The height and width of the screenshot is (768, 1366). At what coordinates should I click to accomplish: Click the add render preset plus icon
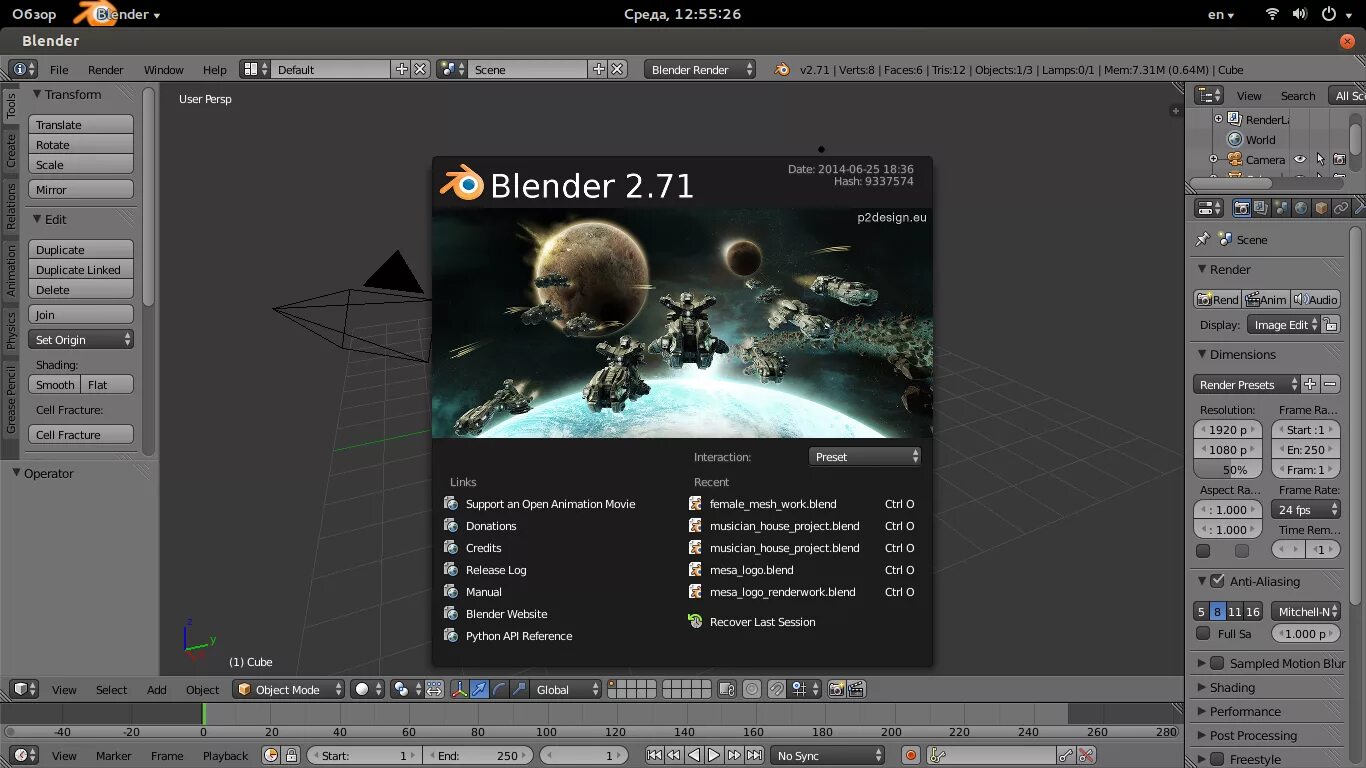pos(1310,384)
